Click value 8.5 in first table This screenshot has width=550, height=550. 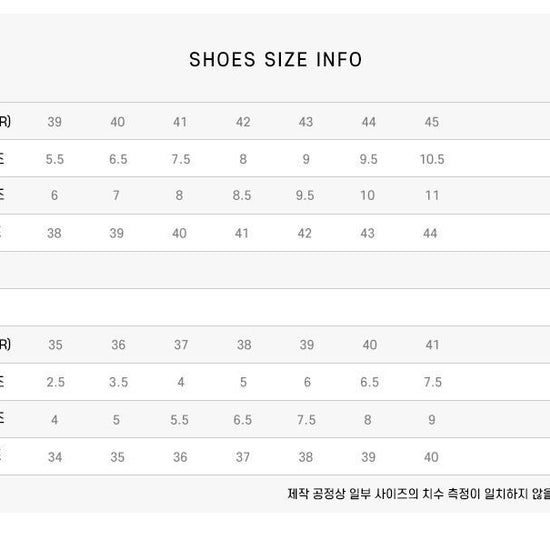pyautogui.click(x=242, y=195)
